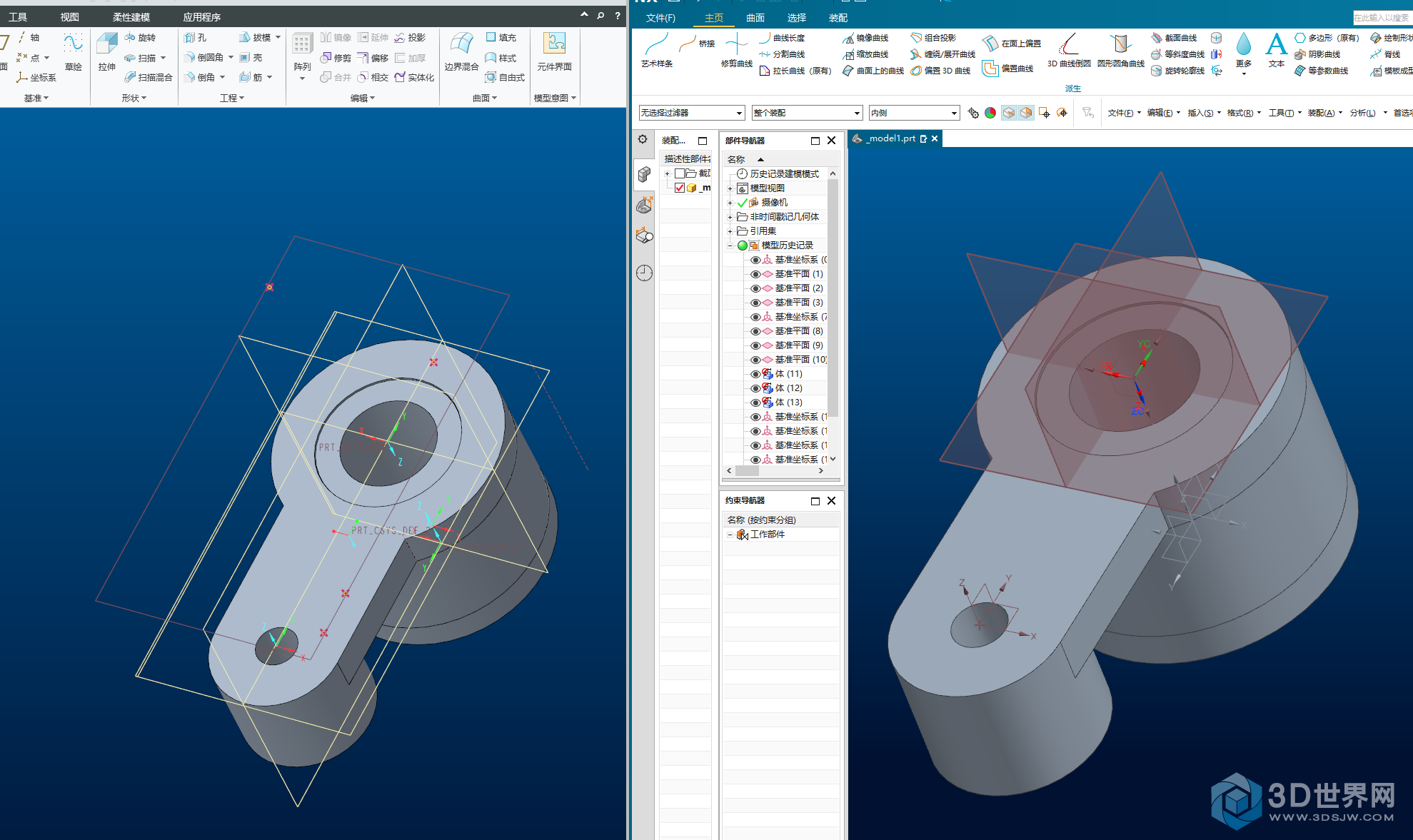Choose the 草绘 (Sketch) tool in Creo
The width and height of the screenshot is (1413, 840).
[73, 51]
